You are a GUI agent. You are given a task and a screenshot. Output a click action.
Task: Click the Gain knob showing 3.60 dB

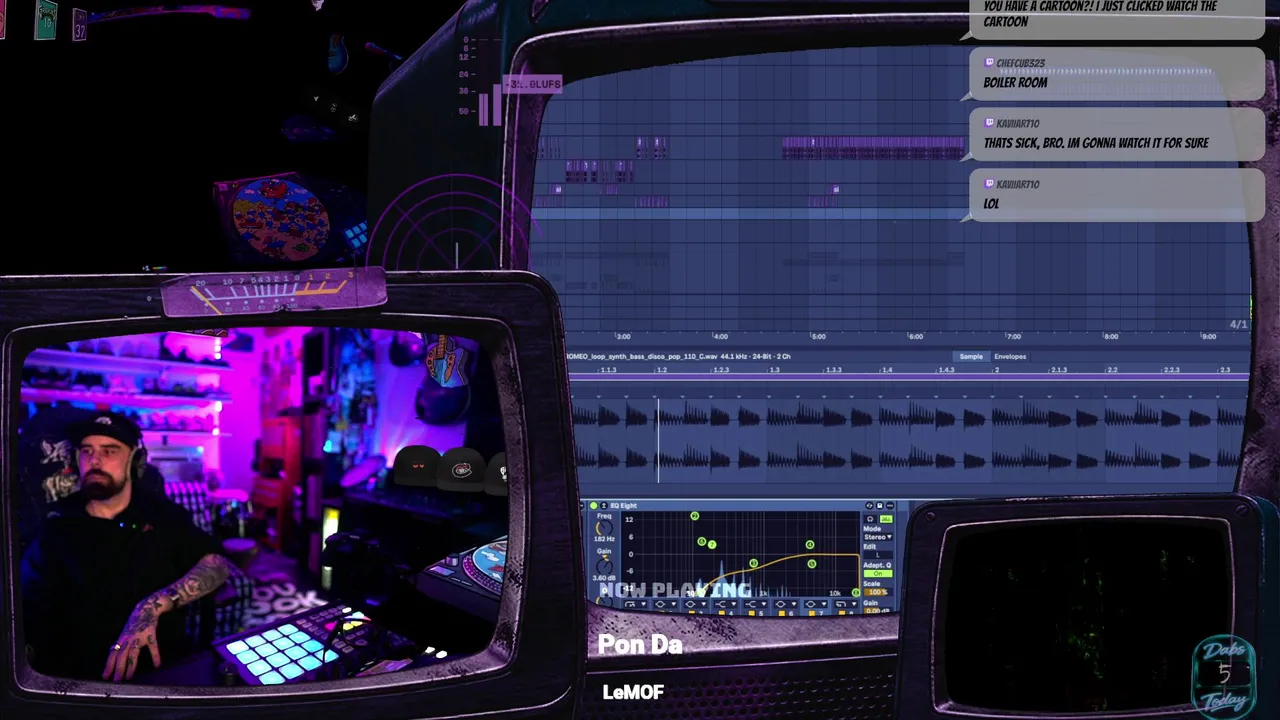pyautogui.click(x=604, y=565)
